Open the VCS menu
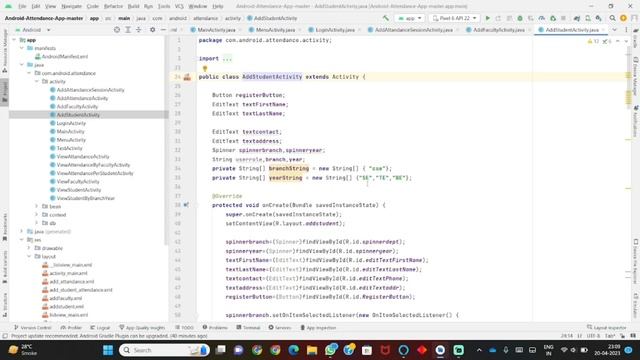The image size is (640, 360). pos(179,6)
